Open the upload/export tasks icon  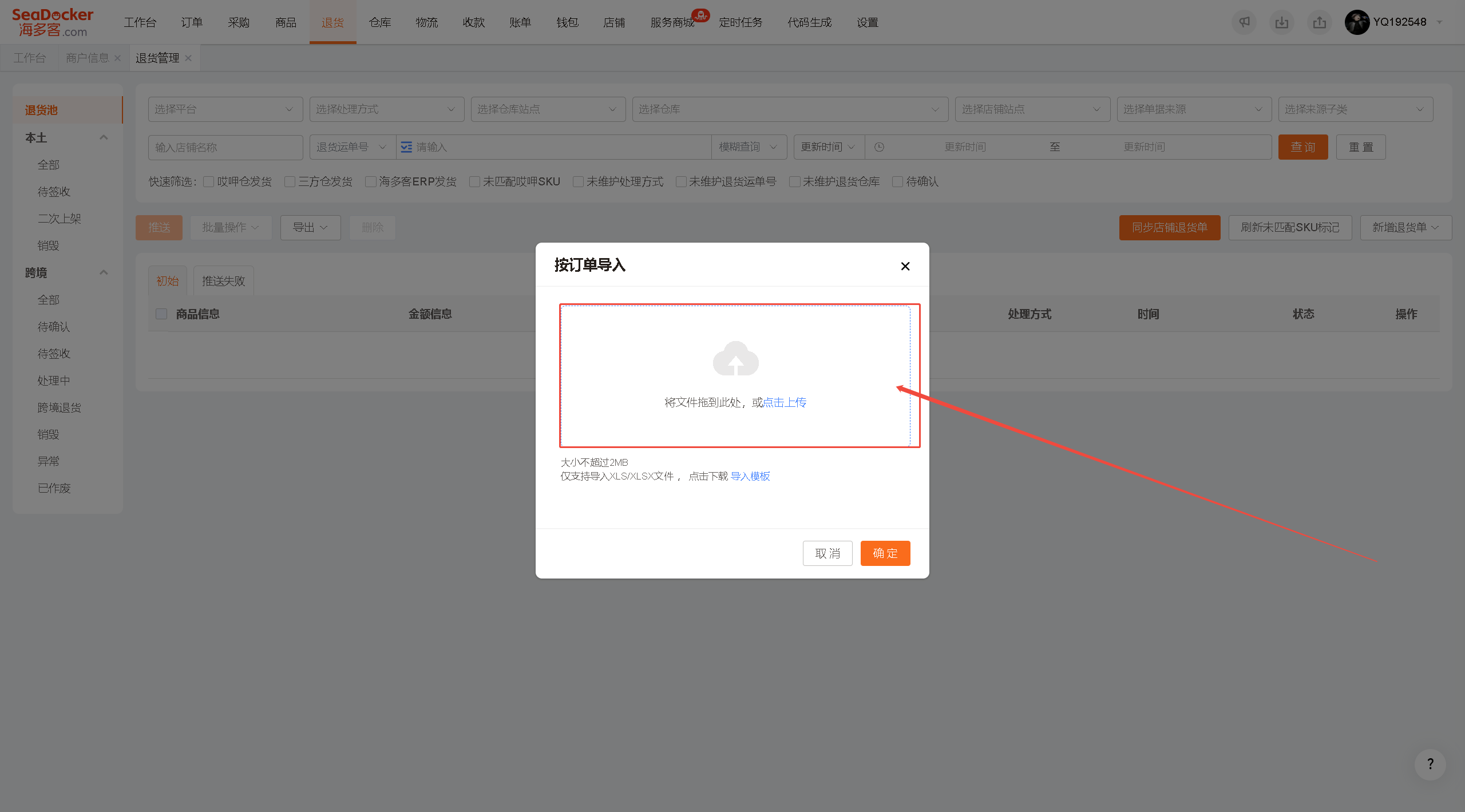pos(1320,22)
